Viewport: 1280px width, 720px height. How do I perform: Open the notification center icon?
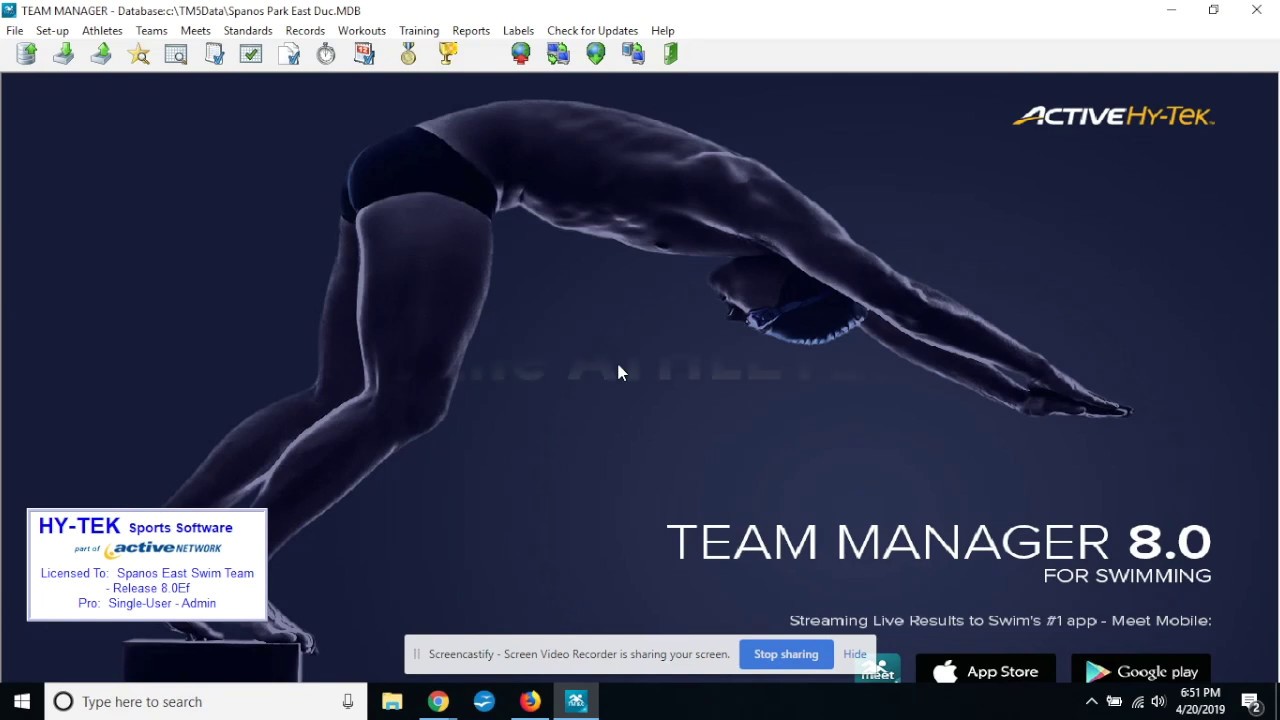pyautogui.click(x=1250, y=702)
